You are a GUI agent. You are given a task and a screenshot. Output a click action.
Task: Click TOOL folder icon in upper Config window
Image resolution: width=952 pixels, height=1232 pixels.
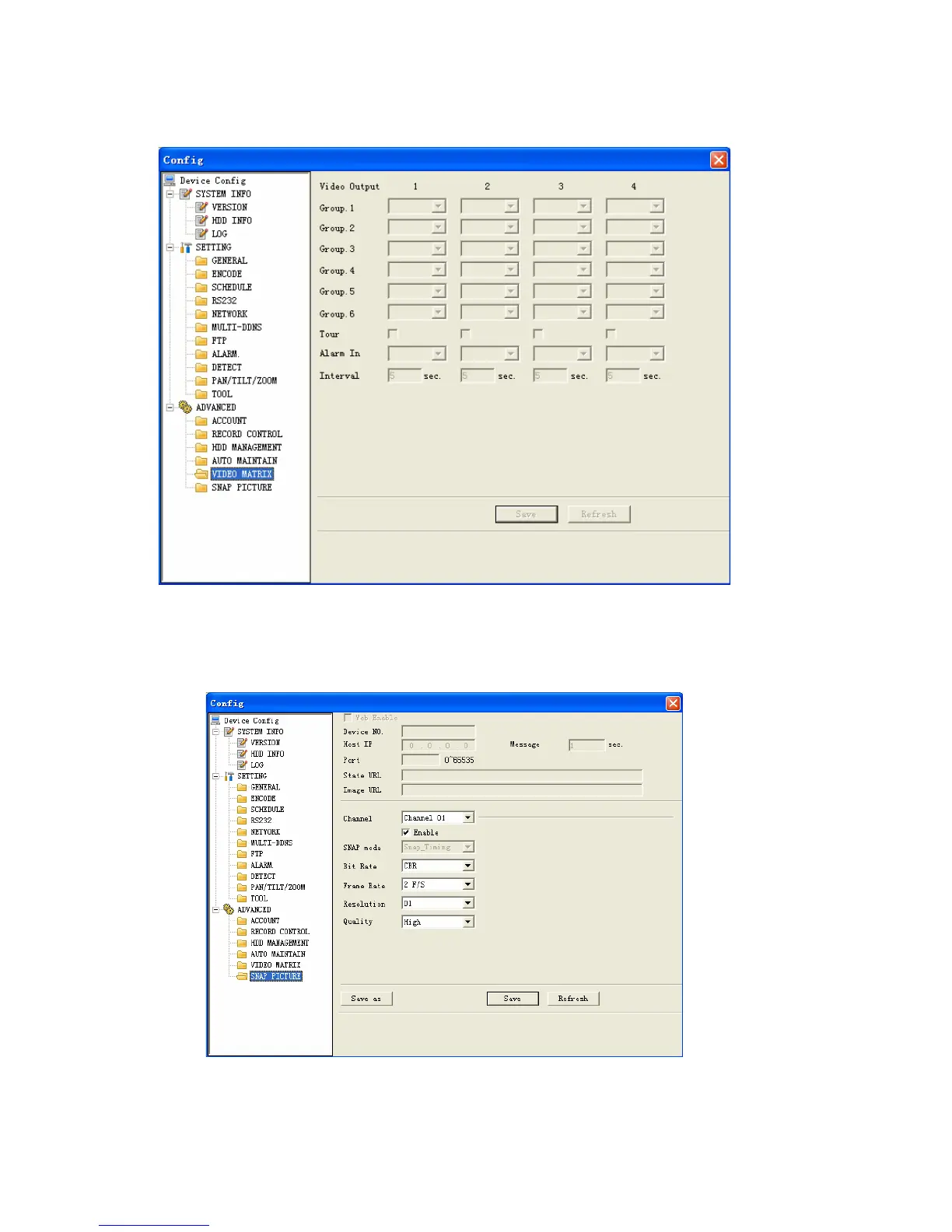pos(201,394)
